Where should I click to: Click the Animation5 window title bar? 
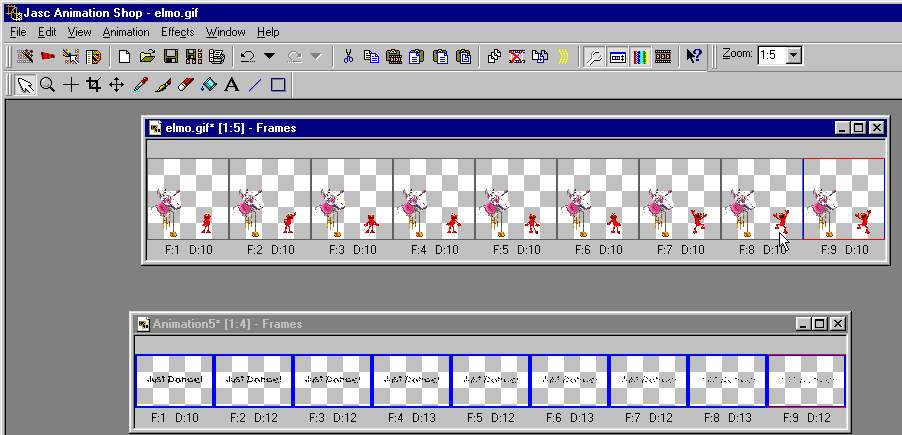click(x=491, y=324)
